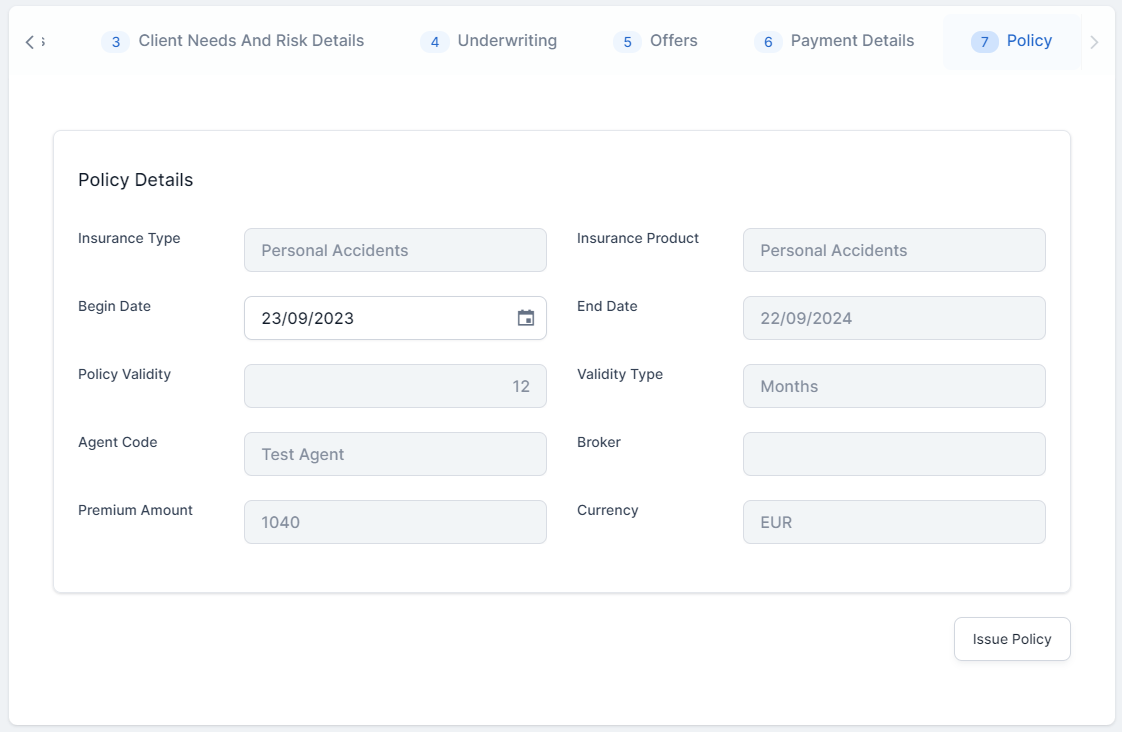Click the Insurance Type field
The height and width of the screenshot is (732, 1122).
click(395, 250)
